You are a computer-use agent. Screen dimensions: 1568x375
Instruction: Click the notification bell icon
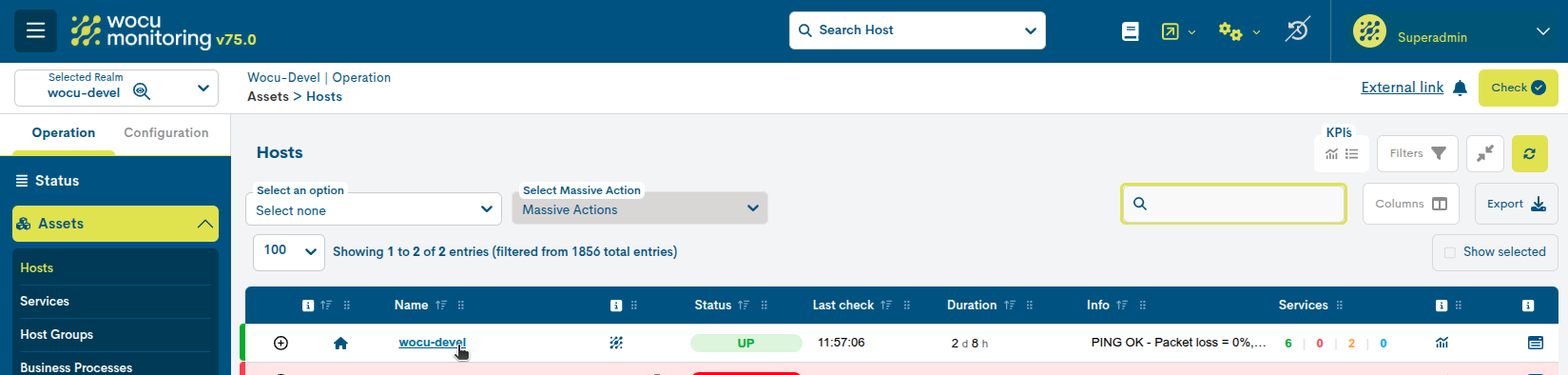[x=1461, y=88]
